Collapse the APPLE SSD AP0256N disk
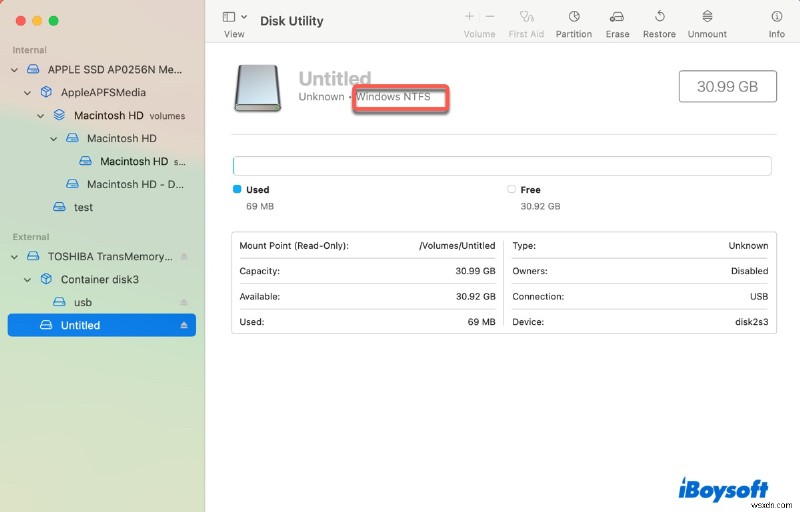800x512 pixels. pos(14,70)
